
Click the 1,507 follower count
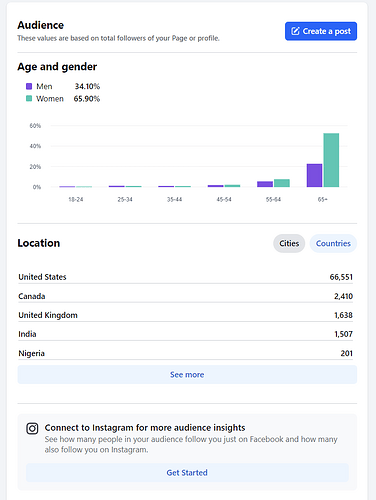[343, 334]
